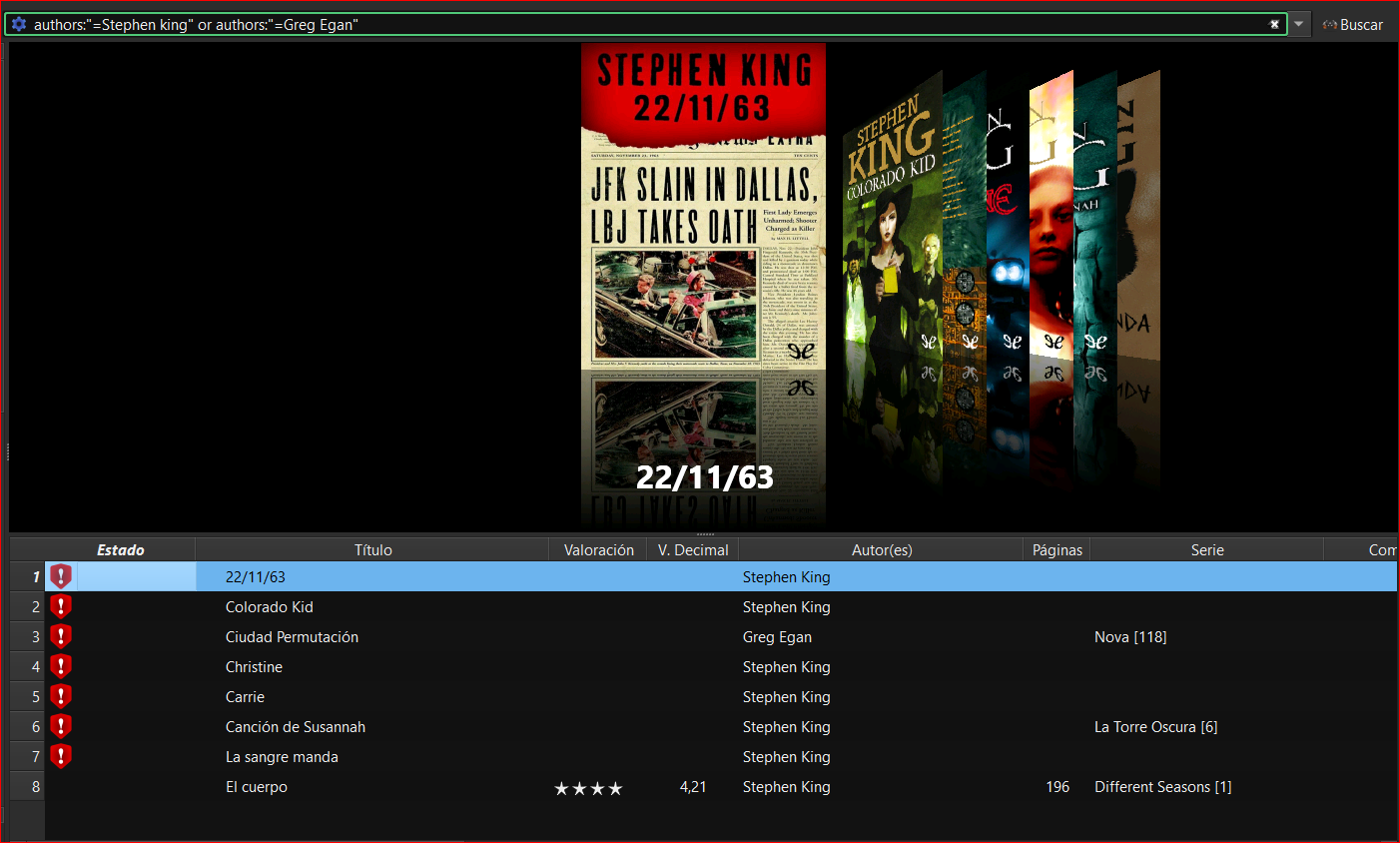Select the Colorado Kid title row

(x=270, y=607)
